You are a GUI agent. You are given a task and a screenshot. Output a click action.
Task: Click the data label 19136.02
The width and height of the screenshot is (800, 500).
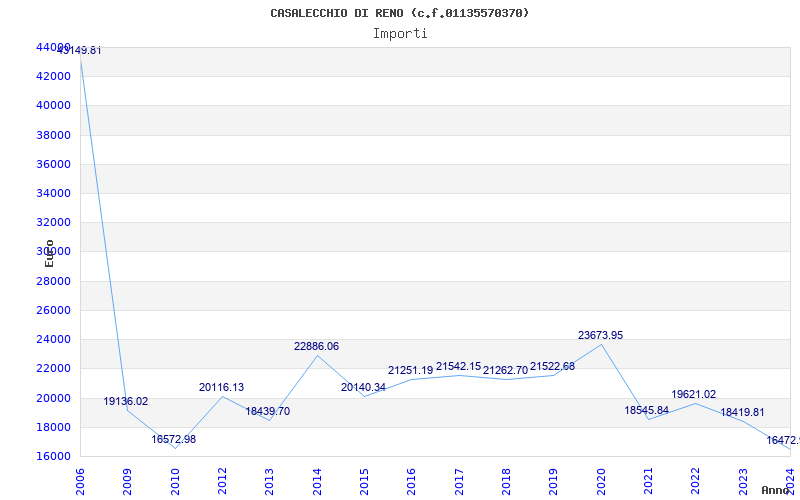pyautogui.click(x=126, y=402)
